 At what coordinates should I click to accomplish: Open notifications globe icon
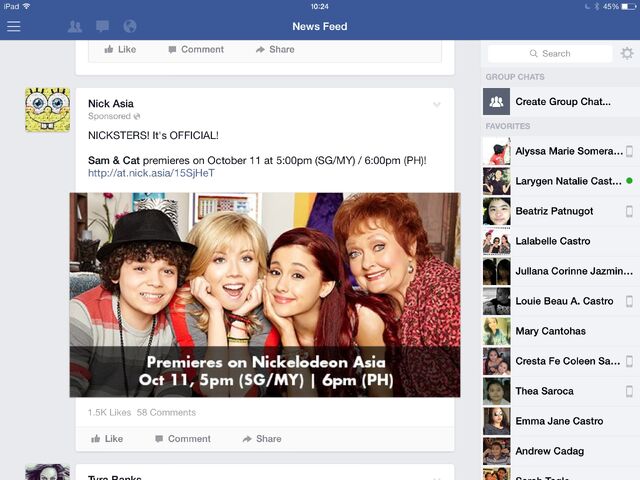(x=130, y=27)
